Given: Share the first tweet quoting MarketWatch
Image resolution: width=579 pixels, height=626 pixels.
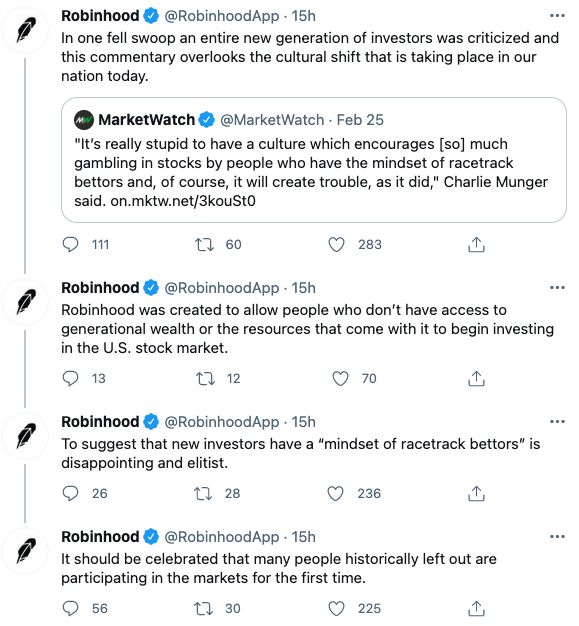Looking at the screenshot, I should [476, 244].
